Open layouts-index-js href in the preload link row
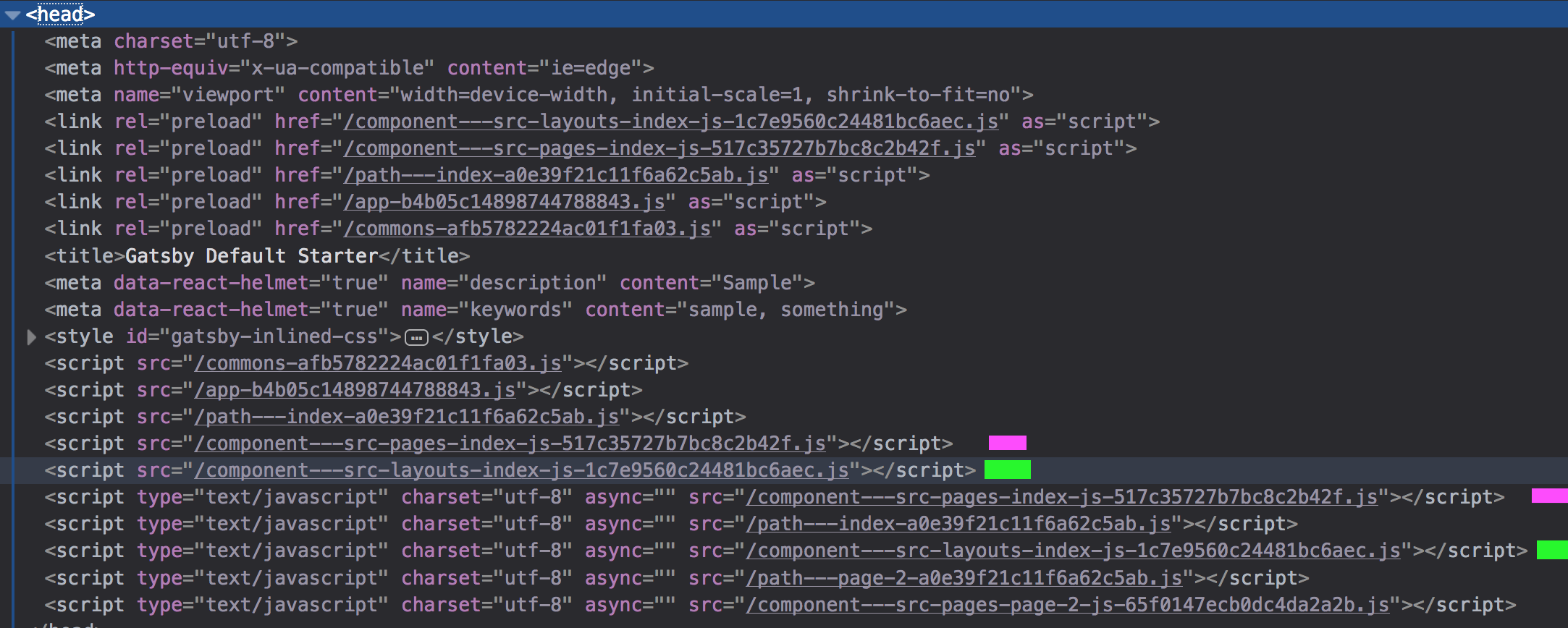Screen dimensions: 1568x628 click(x=671, y=122)
